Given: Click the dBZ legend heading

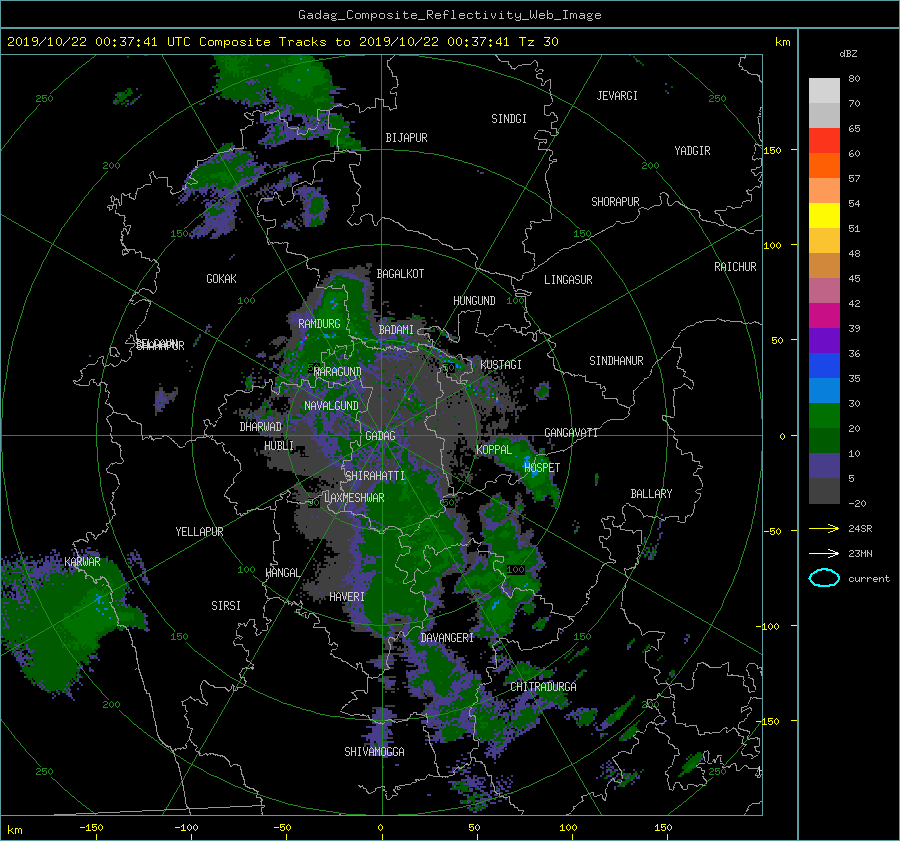Looking at the screenshot, I should point(848,53).
